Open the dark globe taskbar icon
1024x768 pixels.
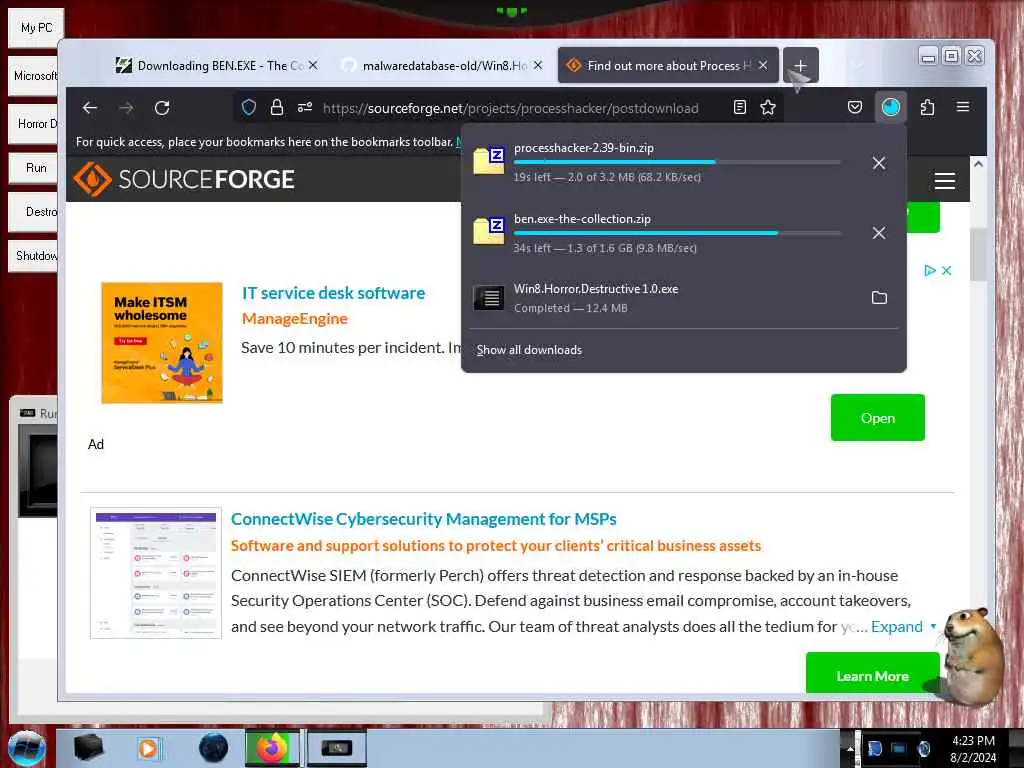(x=214, y=748)
